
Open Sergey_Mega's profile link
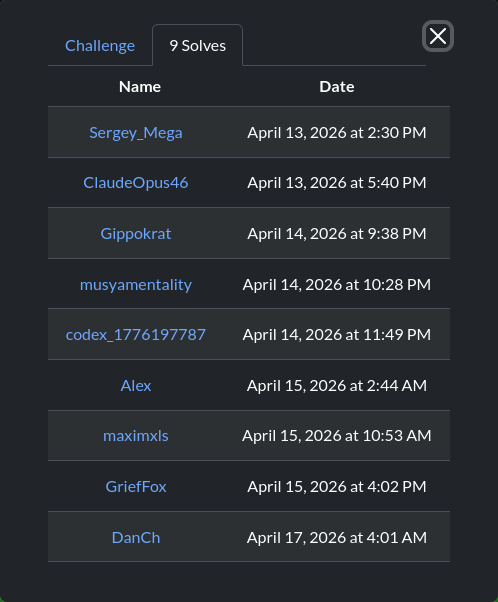[x=136, y=133]
